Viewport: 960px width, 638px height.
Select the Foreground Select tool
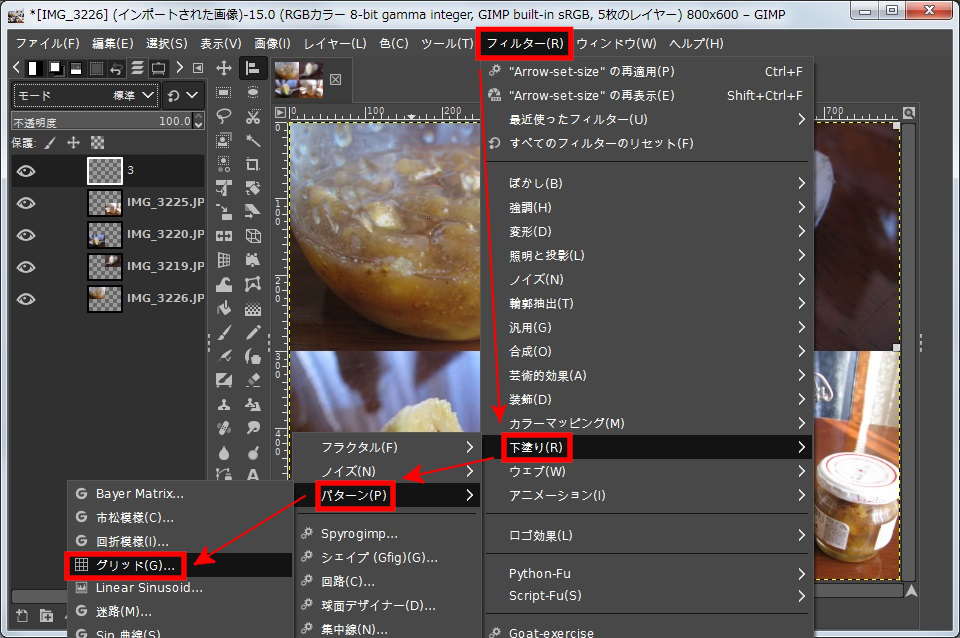tap(224, 140)
